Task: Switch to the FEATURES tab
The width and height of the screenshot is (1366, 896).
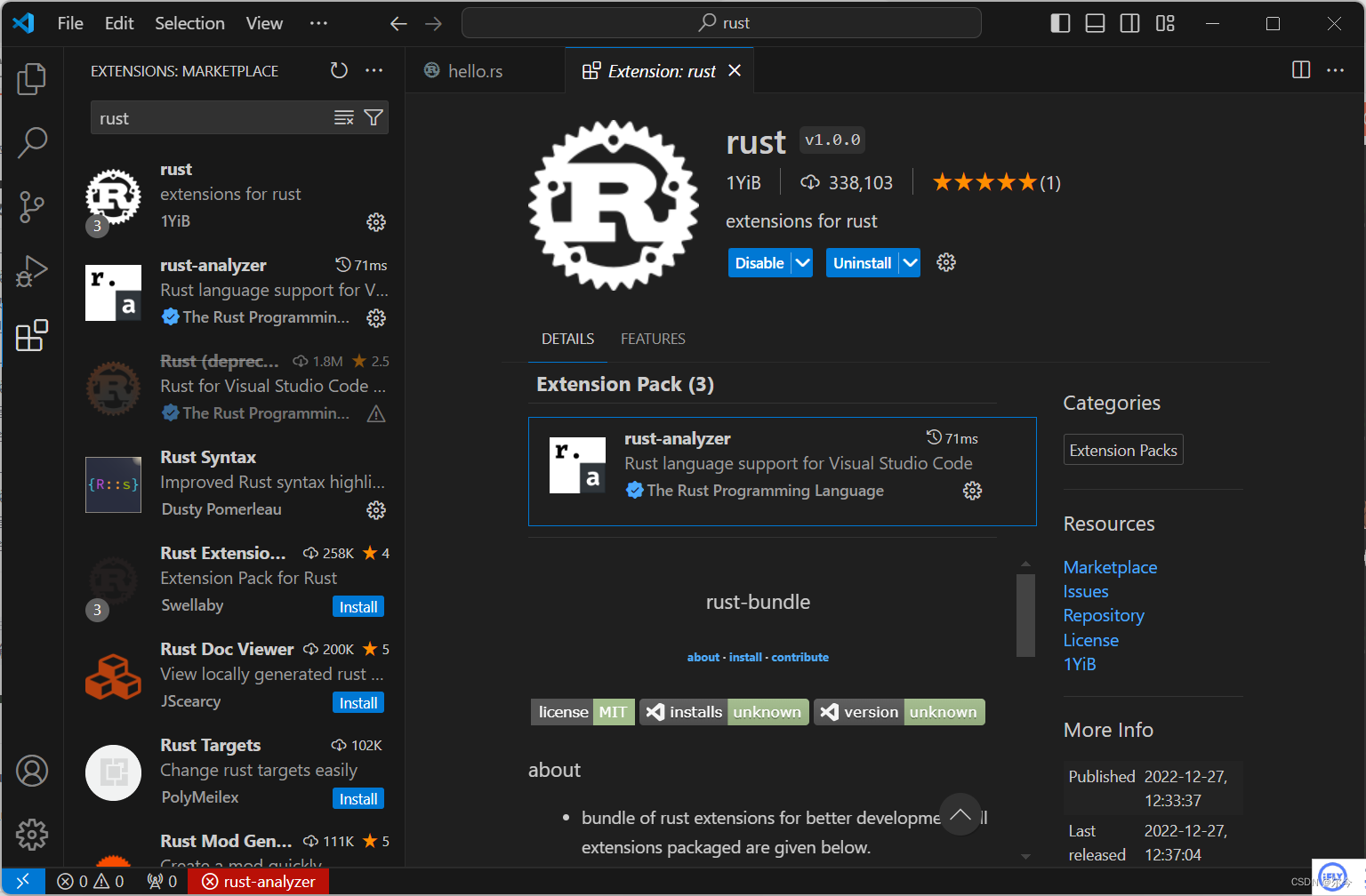Action: [653, 339]
